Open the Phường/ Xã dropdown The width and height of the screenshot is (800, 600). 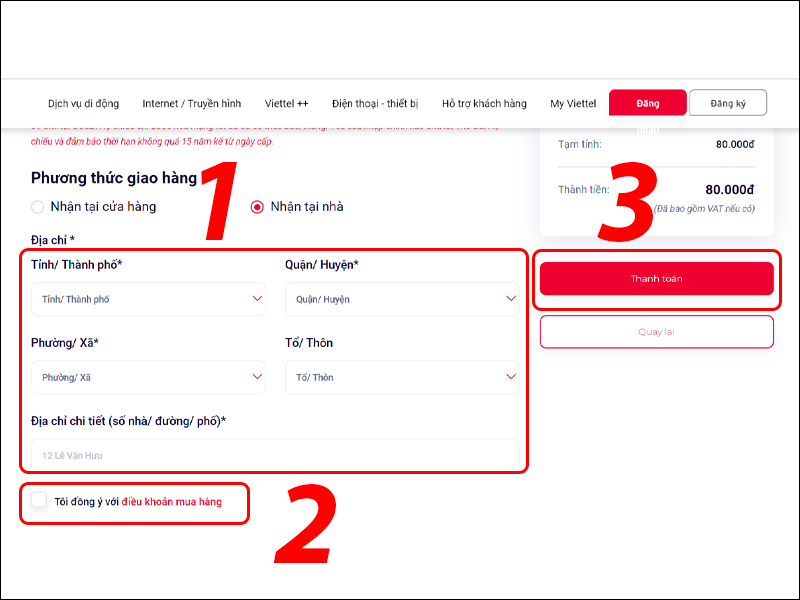pyautogui.click(x=148, y=377)
